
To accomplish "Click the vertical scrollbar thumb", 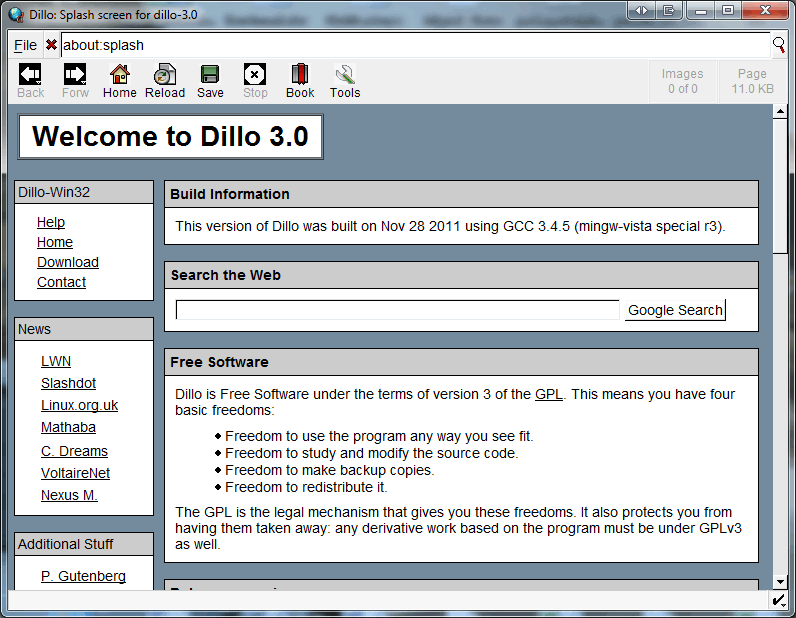I will point(780,185).
